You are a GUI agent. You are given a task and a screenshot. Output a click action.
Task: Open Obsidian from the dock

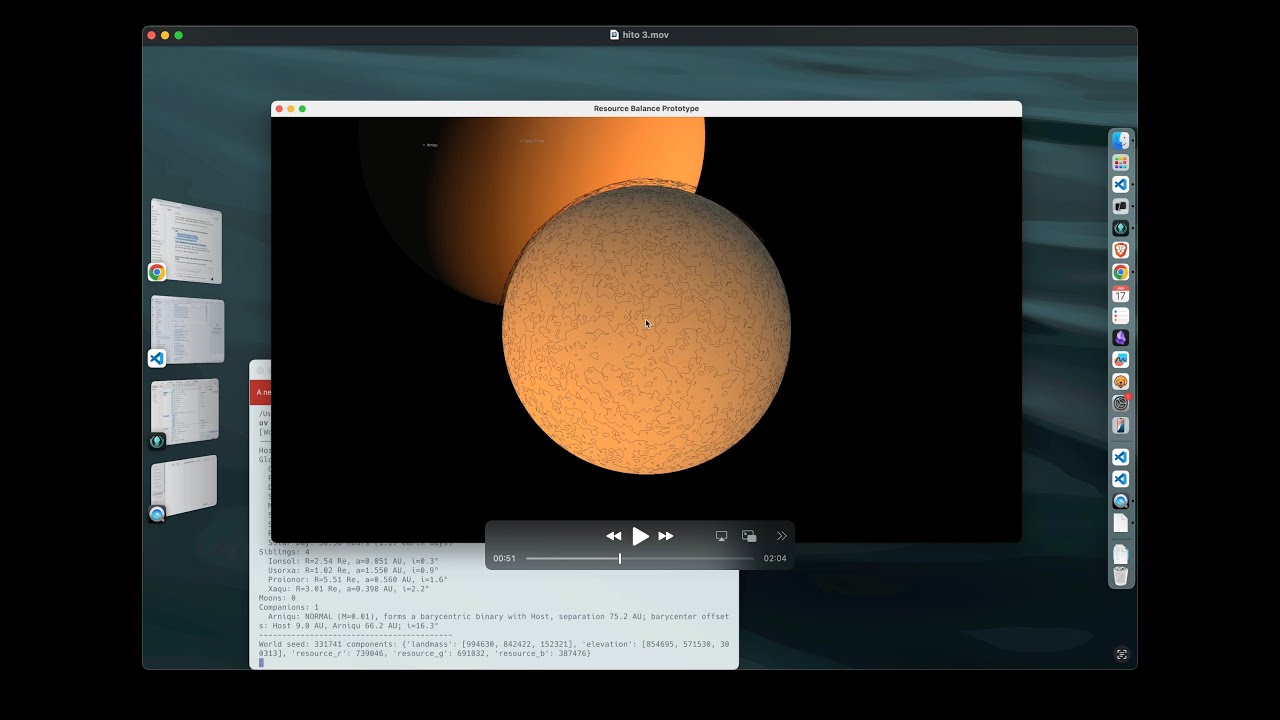pyautogui.click(x=1121, y=338)
